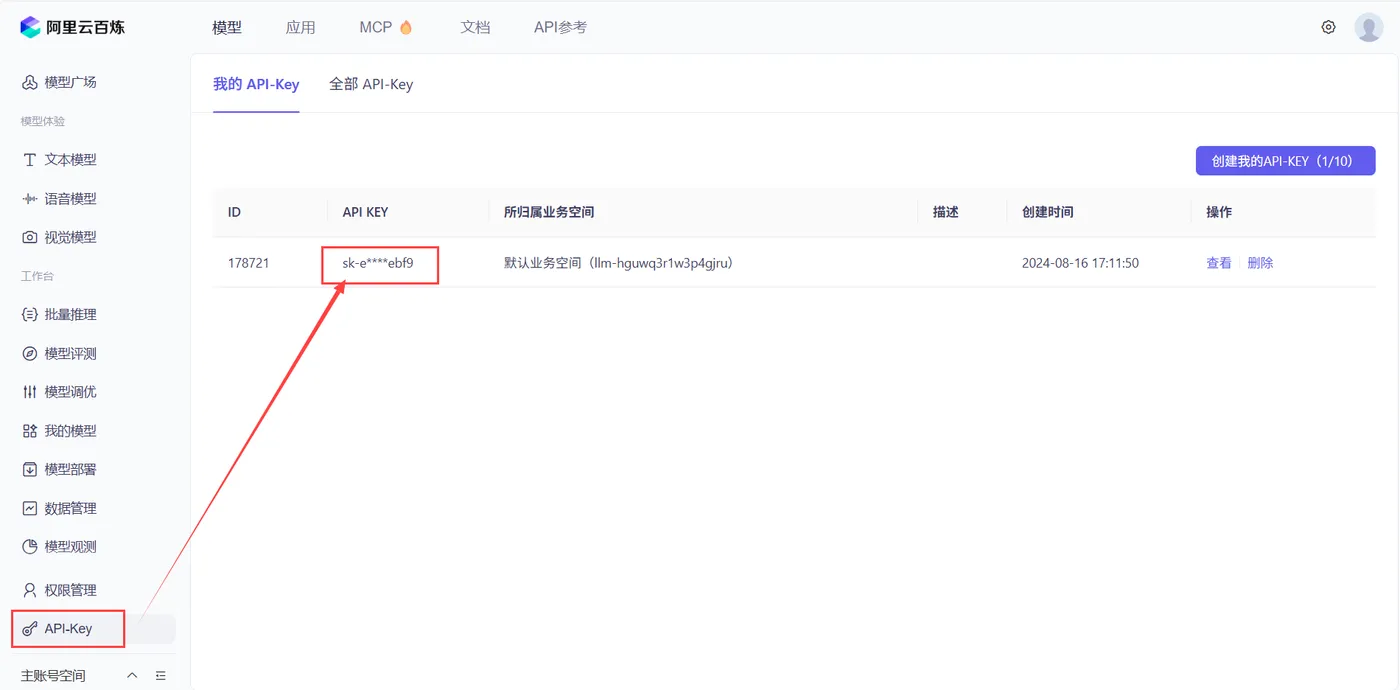1400x690 pixels.
Task: Open 模型部署 in the sidebar
Action: coord(60,469)
